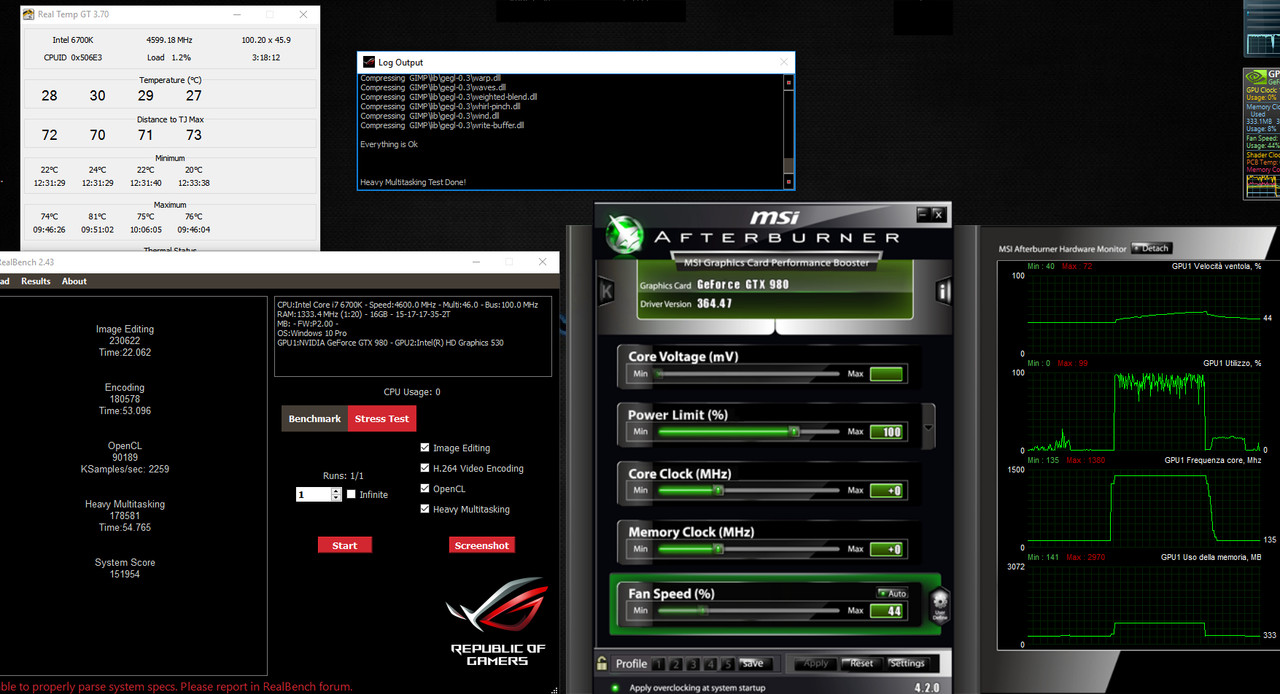This screenshot has height=694, width=1280.
Task: Click the runs count spinner arrows
Action: [335, 494]
